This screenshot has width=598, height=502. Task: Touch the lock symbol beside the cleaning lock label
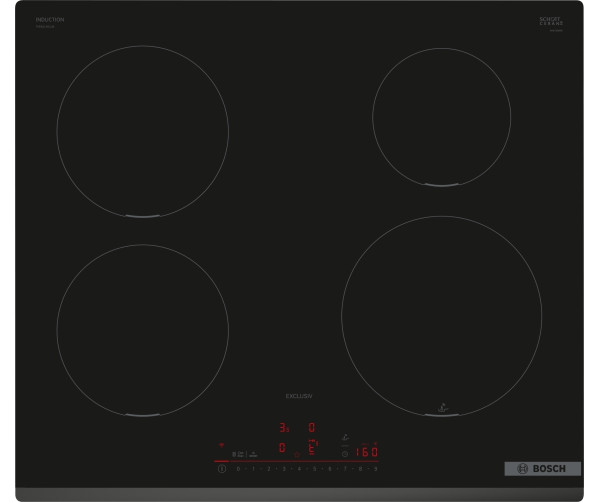click(x=234, y=454)
